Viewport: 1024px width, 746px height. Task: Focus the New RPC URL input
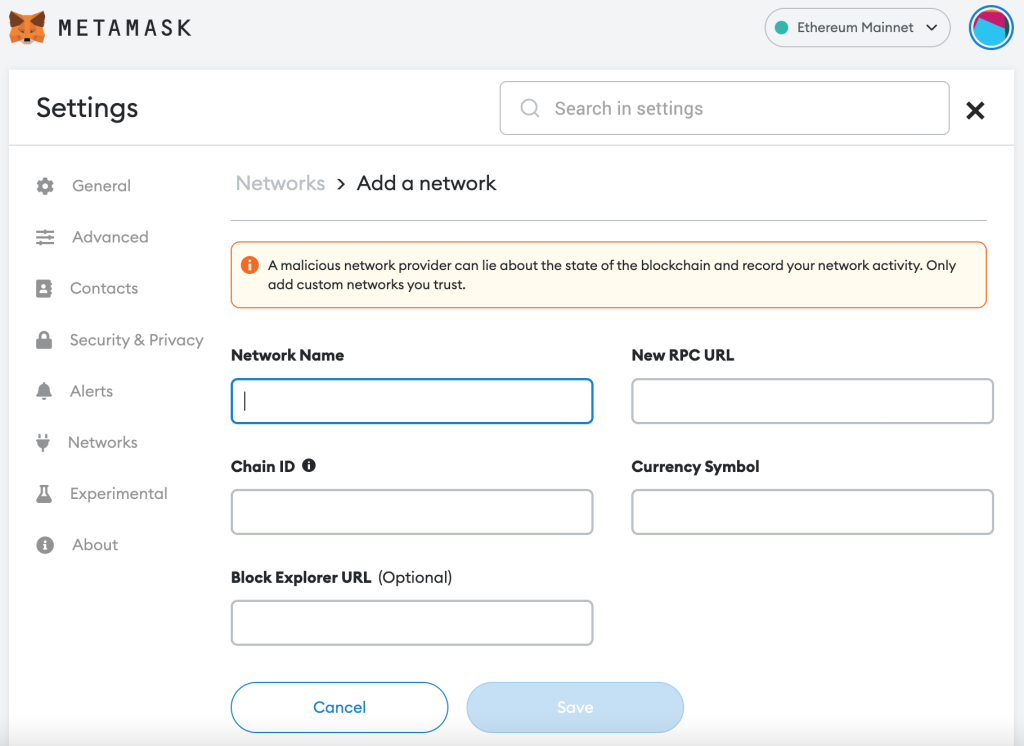pos(812,401)
